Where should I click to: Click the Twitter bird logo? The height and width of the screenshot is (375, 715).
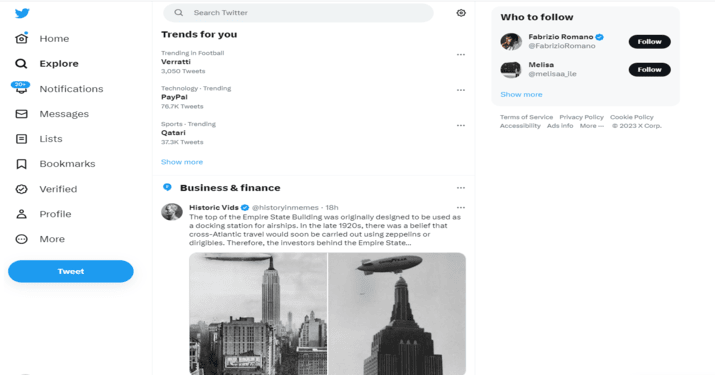22,13
